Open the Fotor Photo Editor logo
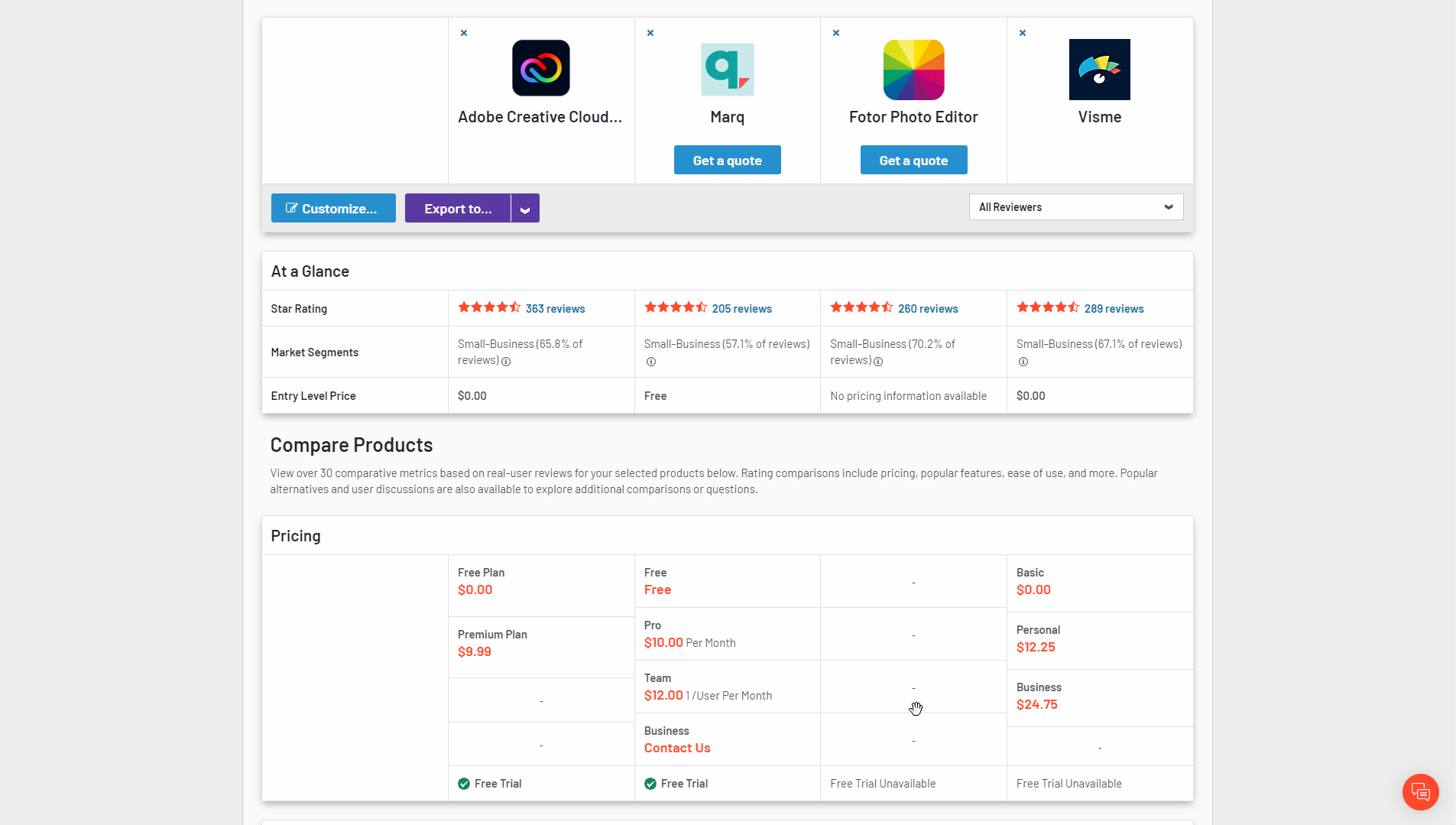The image size is (1456, 825). [x=914, y=69]
